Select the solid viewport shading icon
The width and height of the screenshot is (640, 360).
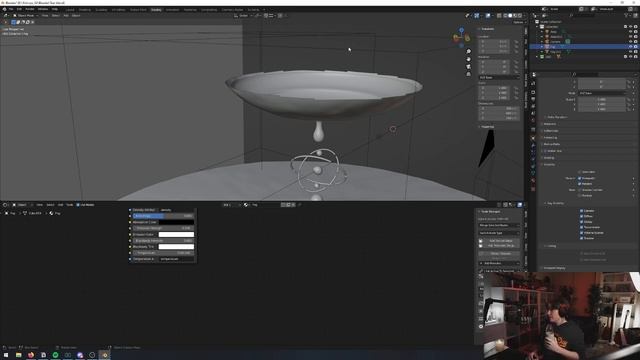pos(510,16)
